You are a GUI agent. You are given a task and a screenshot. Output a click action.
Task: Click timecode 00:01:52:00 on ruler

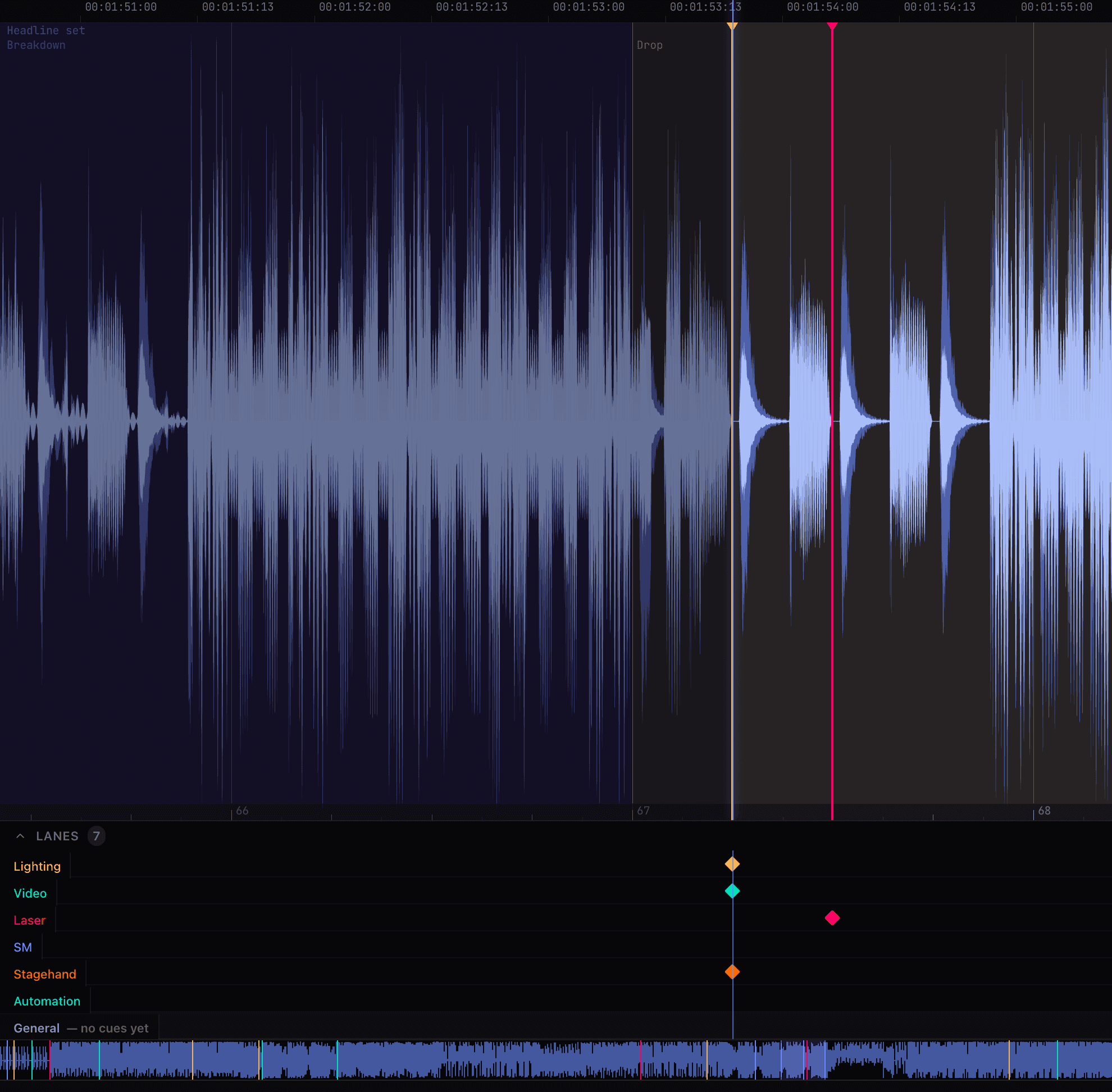354,7
